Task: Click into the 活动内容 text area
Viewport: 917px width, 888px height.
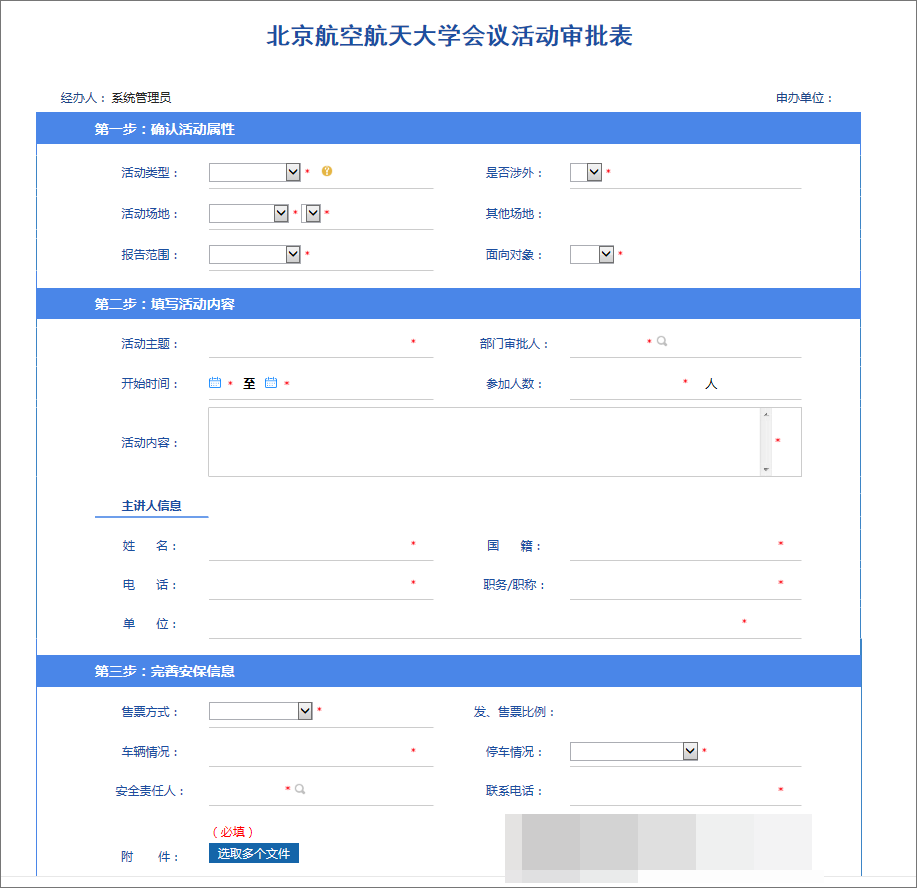Action: (x=485, y=442)
